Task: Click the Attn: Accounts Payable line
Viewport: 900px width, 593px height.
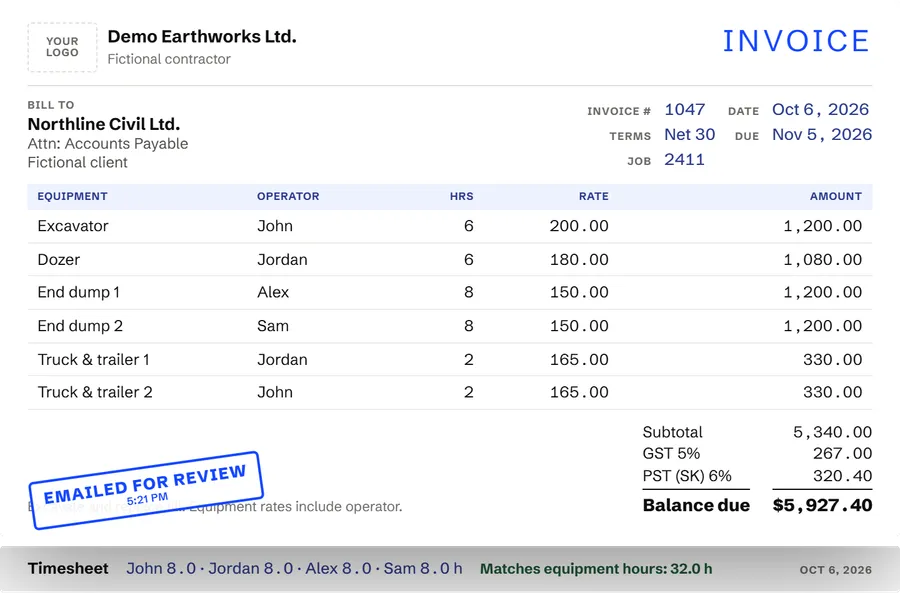Action: [x=108, y=144]
